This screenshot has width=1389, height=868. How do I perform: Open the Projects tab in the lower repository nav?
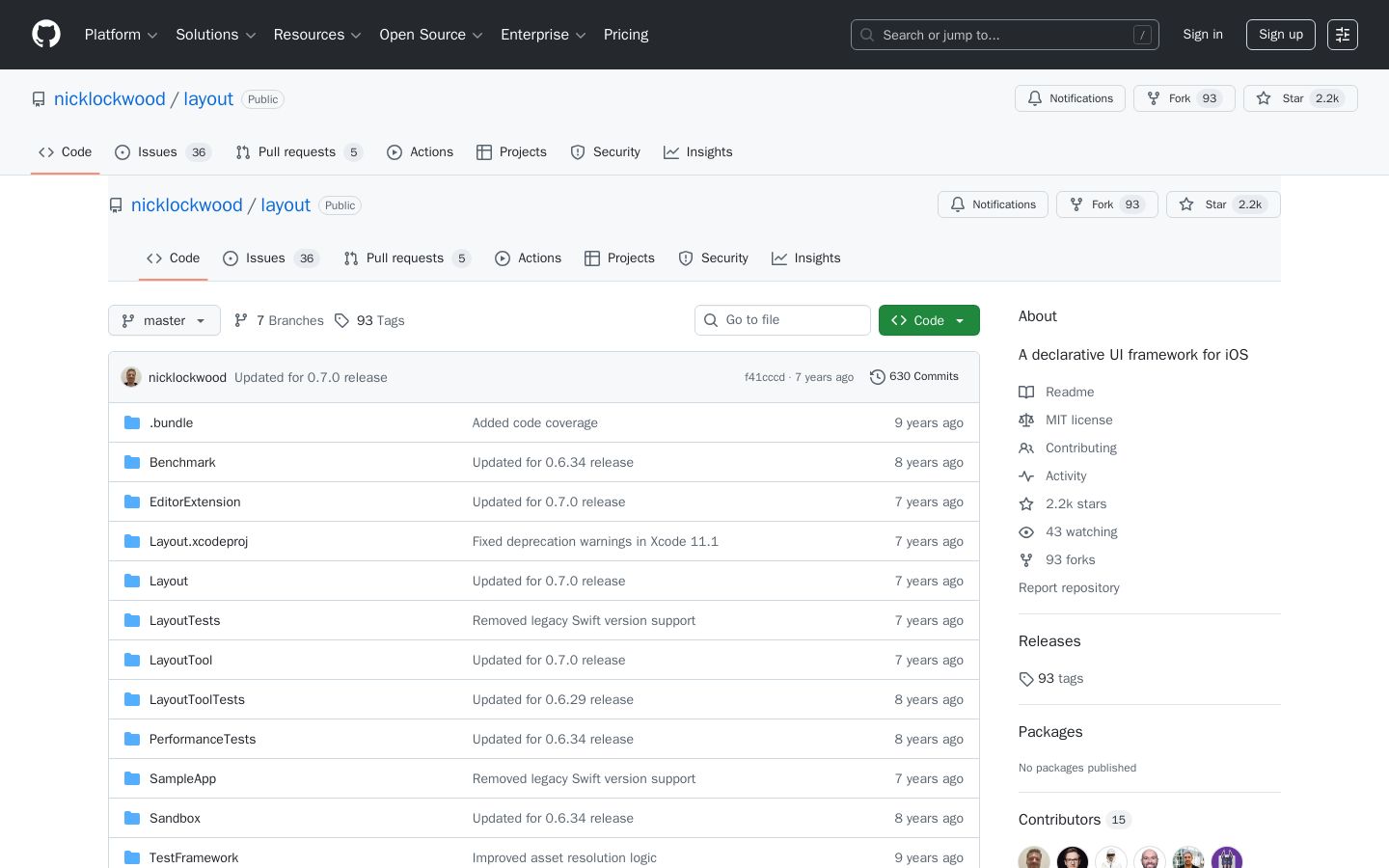coord(619,258)
